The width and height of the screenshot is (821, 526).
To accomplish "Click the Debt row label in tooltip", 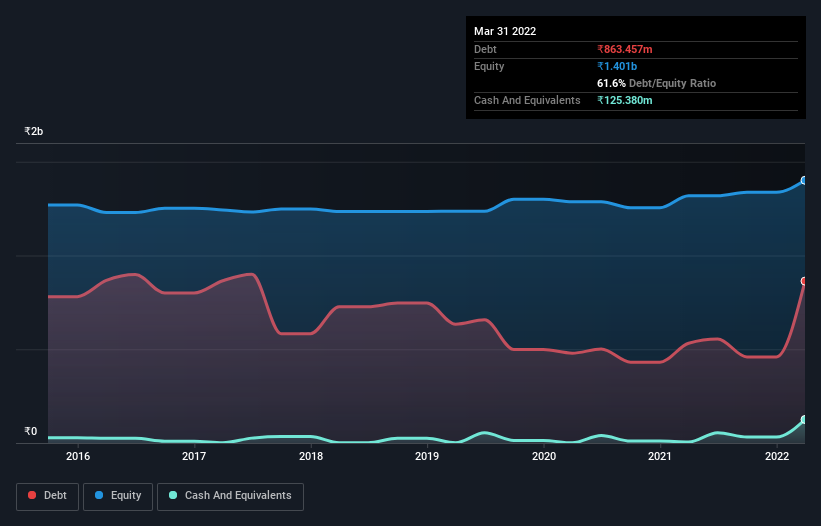I will 485,49.
